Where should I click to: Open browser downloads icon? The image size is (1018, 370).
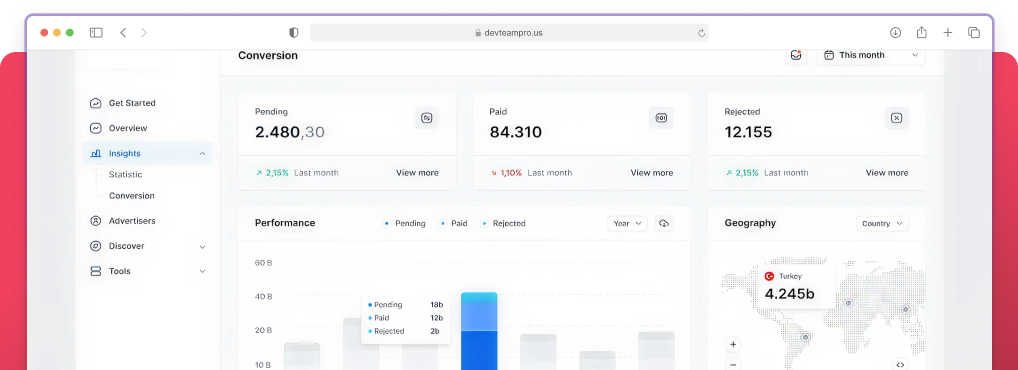895,32
